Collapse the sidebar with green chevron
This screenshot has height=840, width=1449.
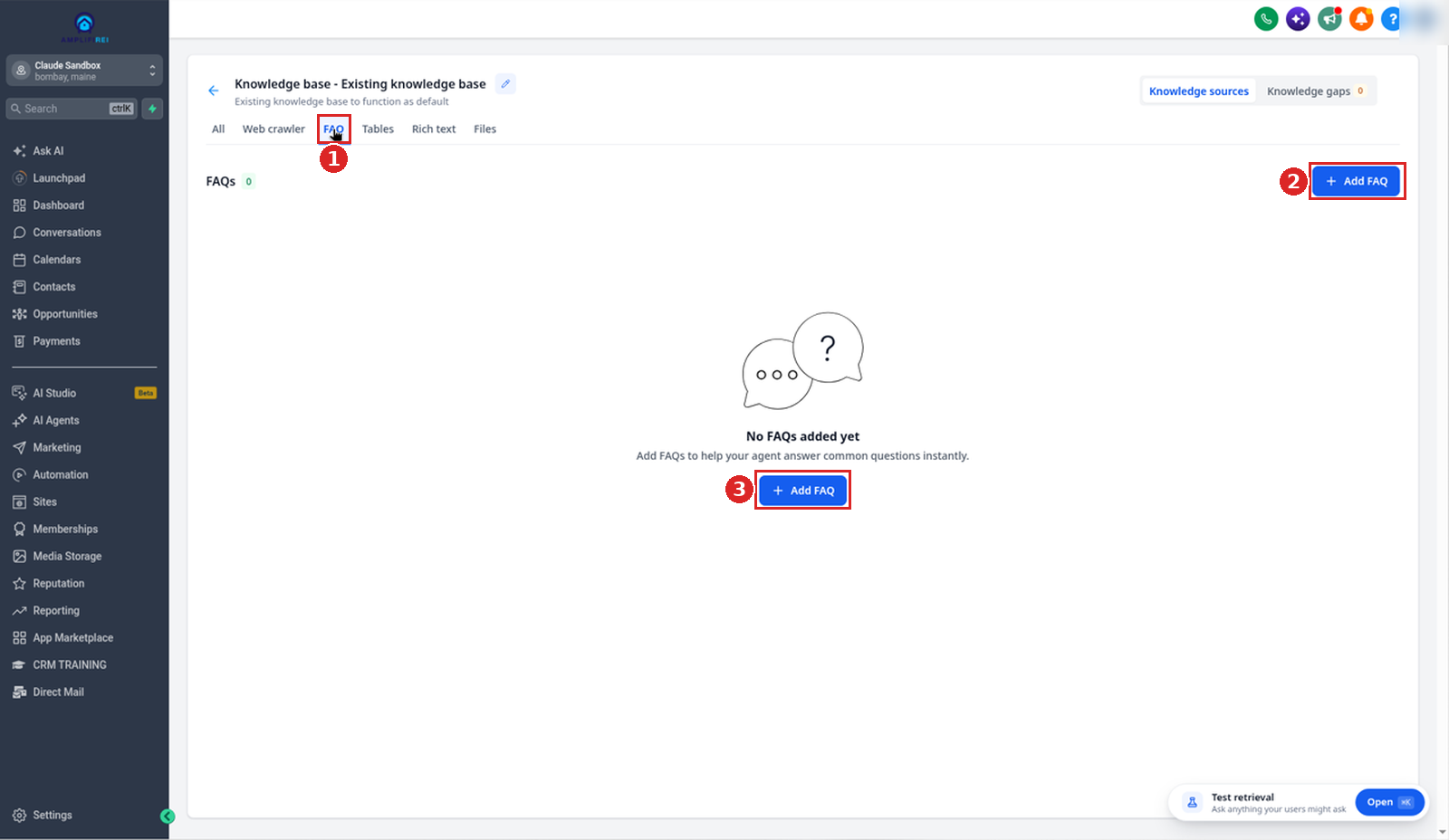pyautogui.click(x=168, y=816)
